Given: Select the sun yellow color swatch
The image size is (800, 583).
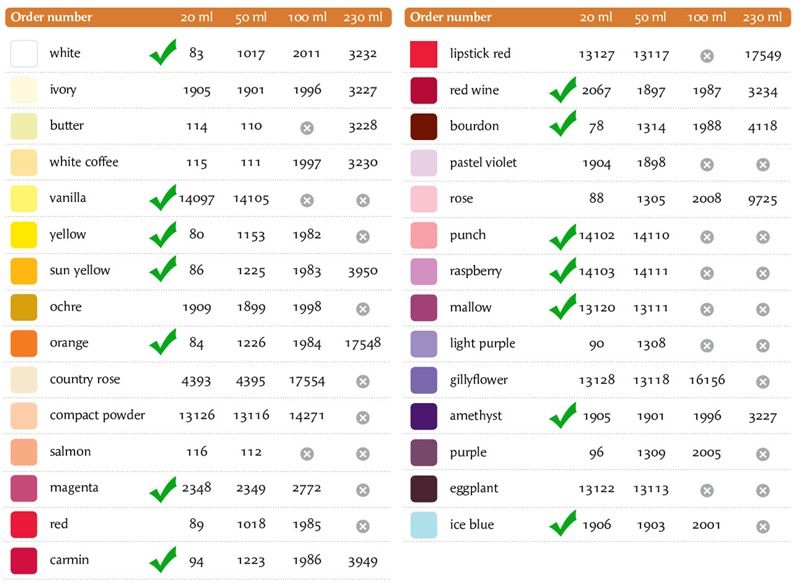Looking at the screenshot, I should pyautogui.click(x=24, y=271).
